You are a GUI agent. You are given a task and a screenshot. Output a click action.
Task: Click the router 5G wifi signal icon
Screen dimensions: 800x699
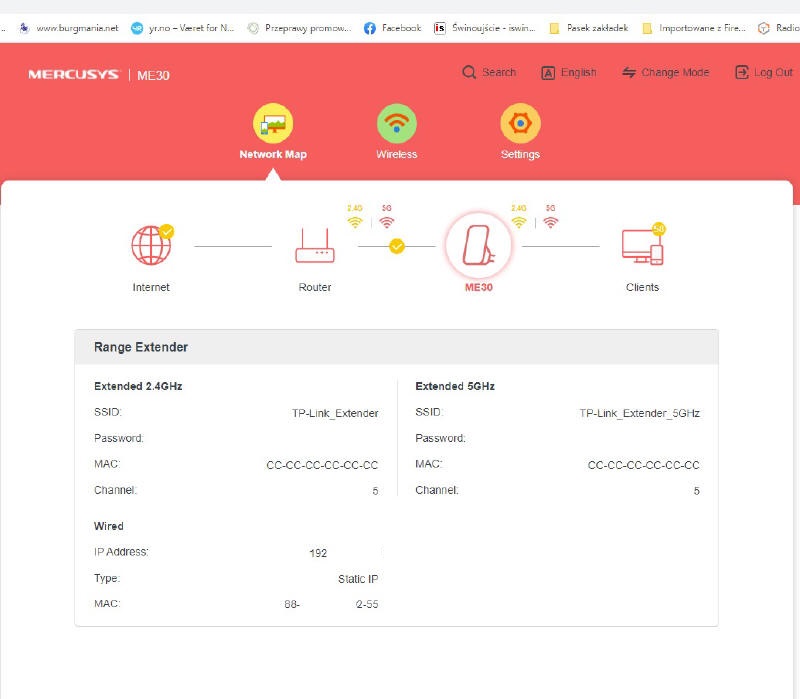pos(387,222)
